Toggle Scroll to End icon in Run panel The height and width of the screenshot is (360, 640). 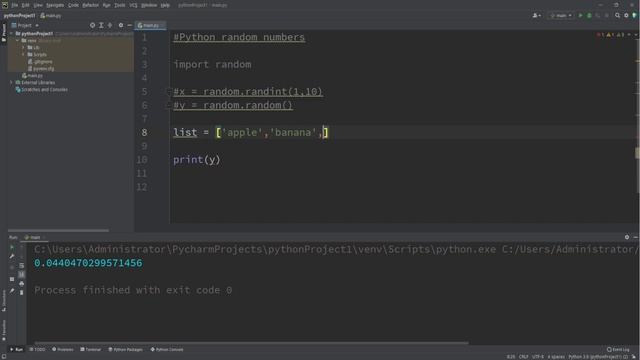coord(22,274)
